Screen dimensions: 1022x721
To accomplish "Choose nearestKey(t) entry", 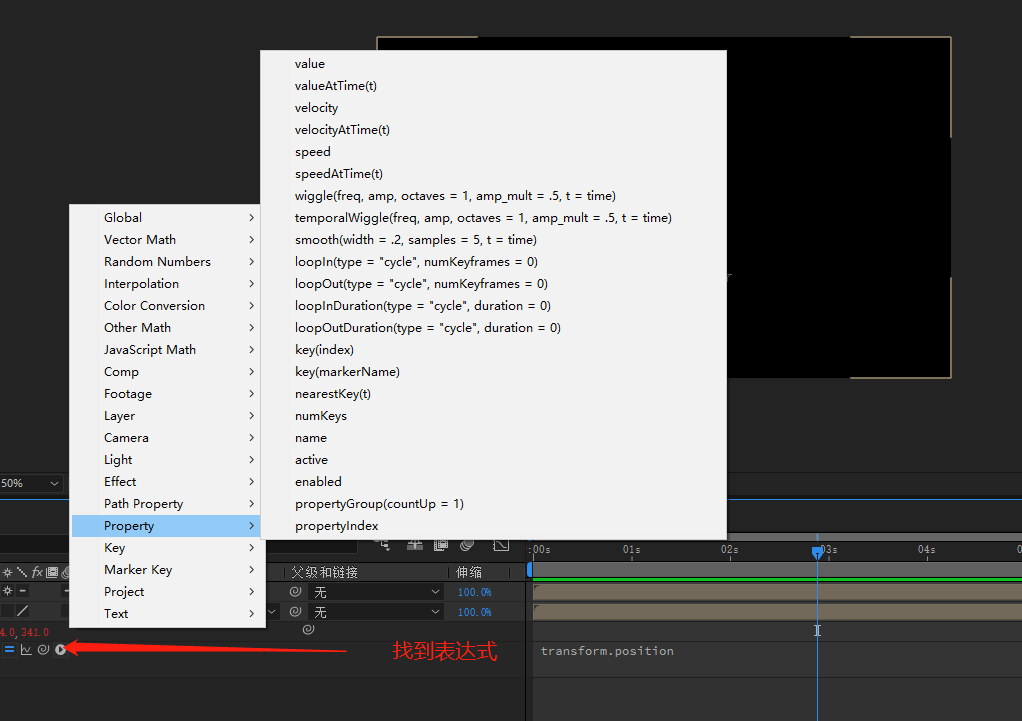I will pos(493,394).
